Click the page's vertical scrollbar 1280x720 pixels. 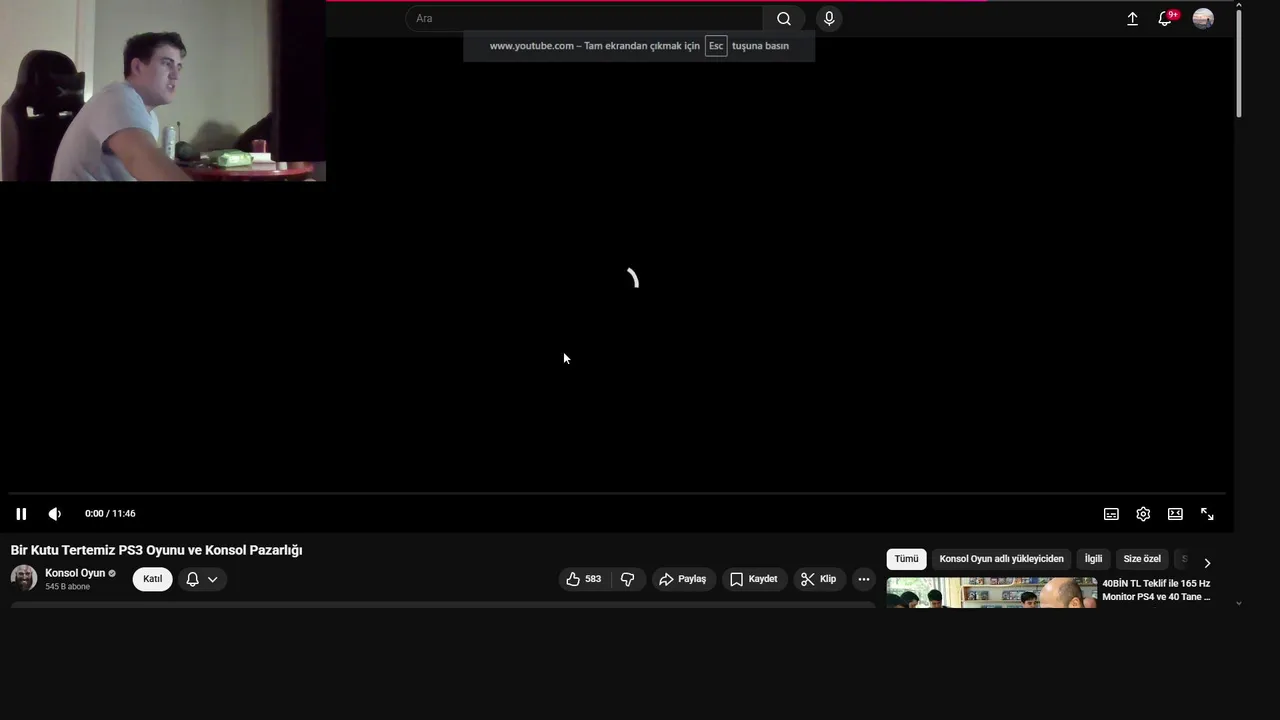(x=1239, y=63)
